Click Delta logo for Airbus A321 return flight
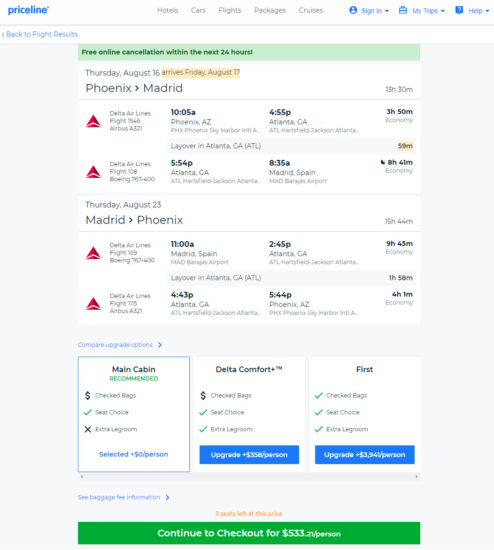The width and height of the screenshot is (494, 550). [93, 304]
